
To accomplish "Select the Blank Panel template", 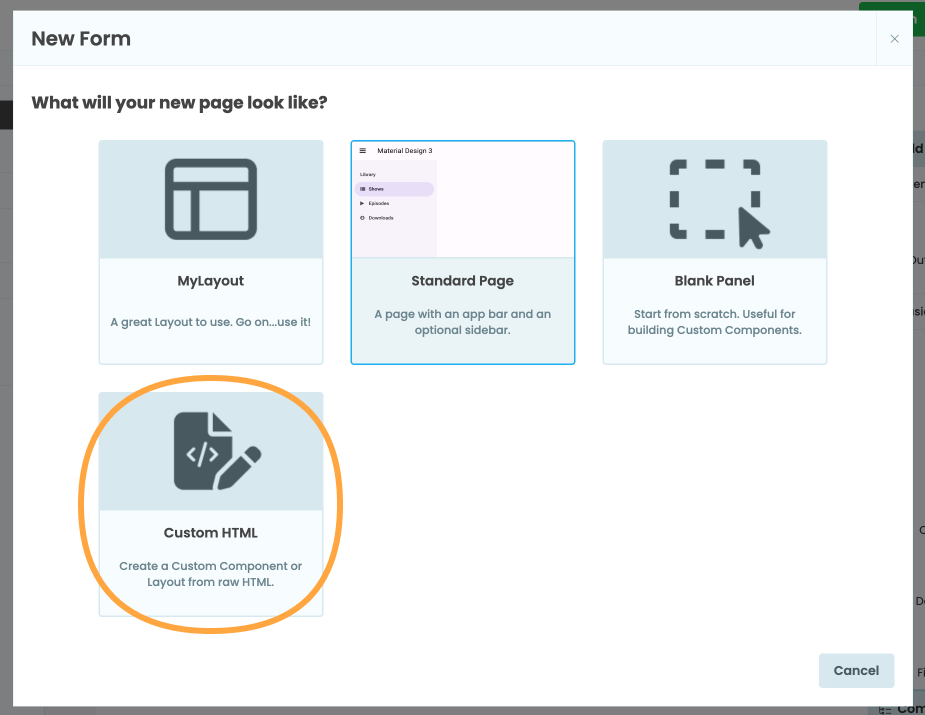I will (x=714, y=252).
